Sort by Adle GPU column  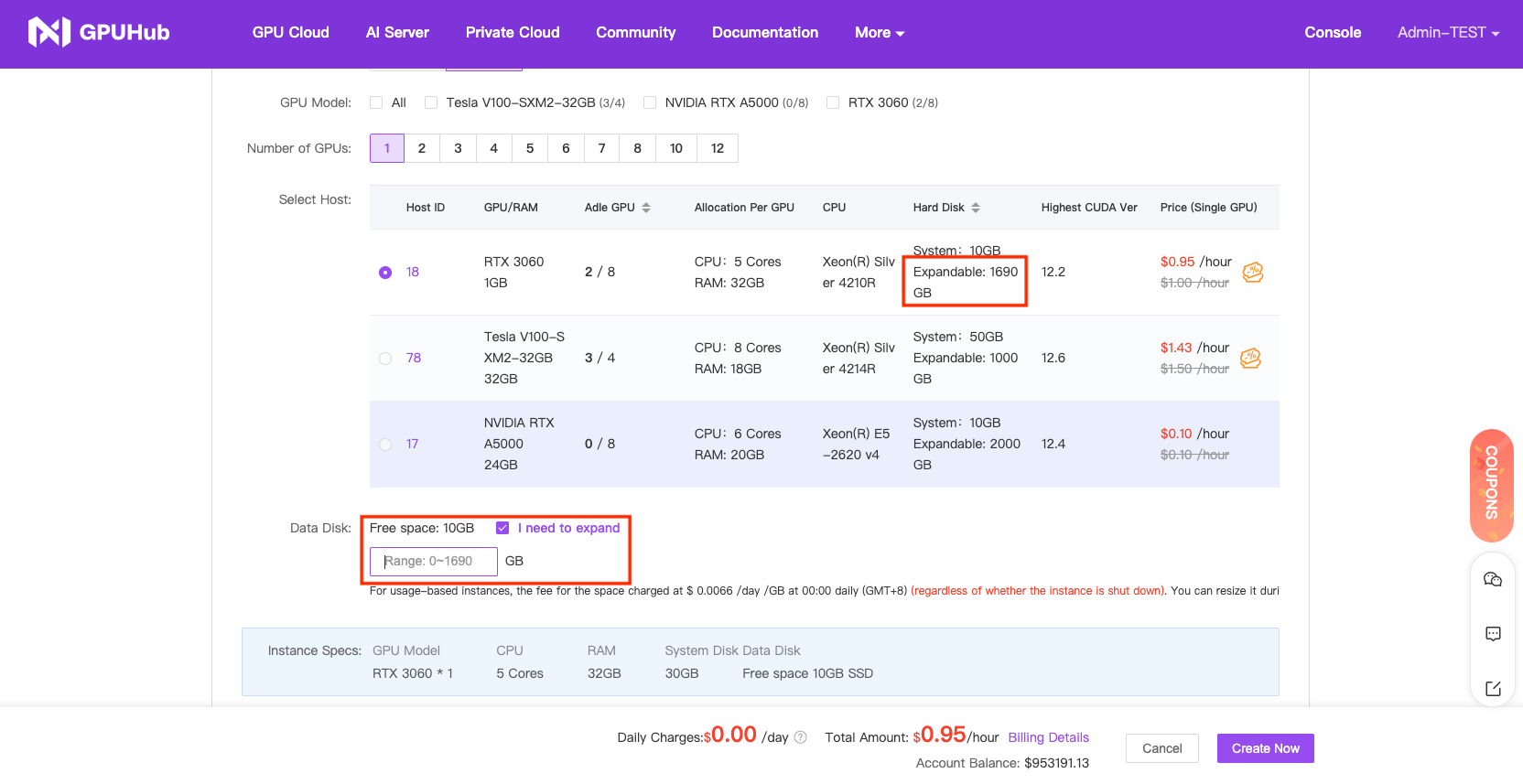(646, 208)
